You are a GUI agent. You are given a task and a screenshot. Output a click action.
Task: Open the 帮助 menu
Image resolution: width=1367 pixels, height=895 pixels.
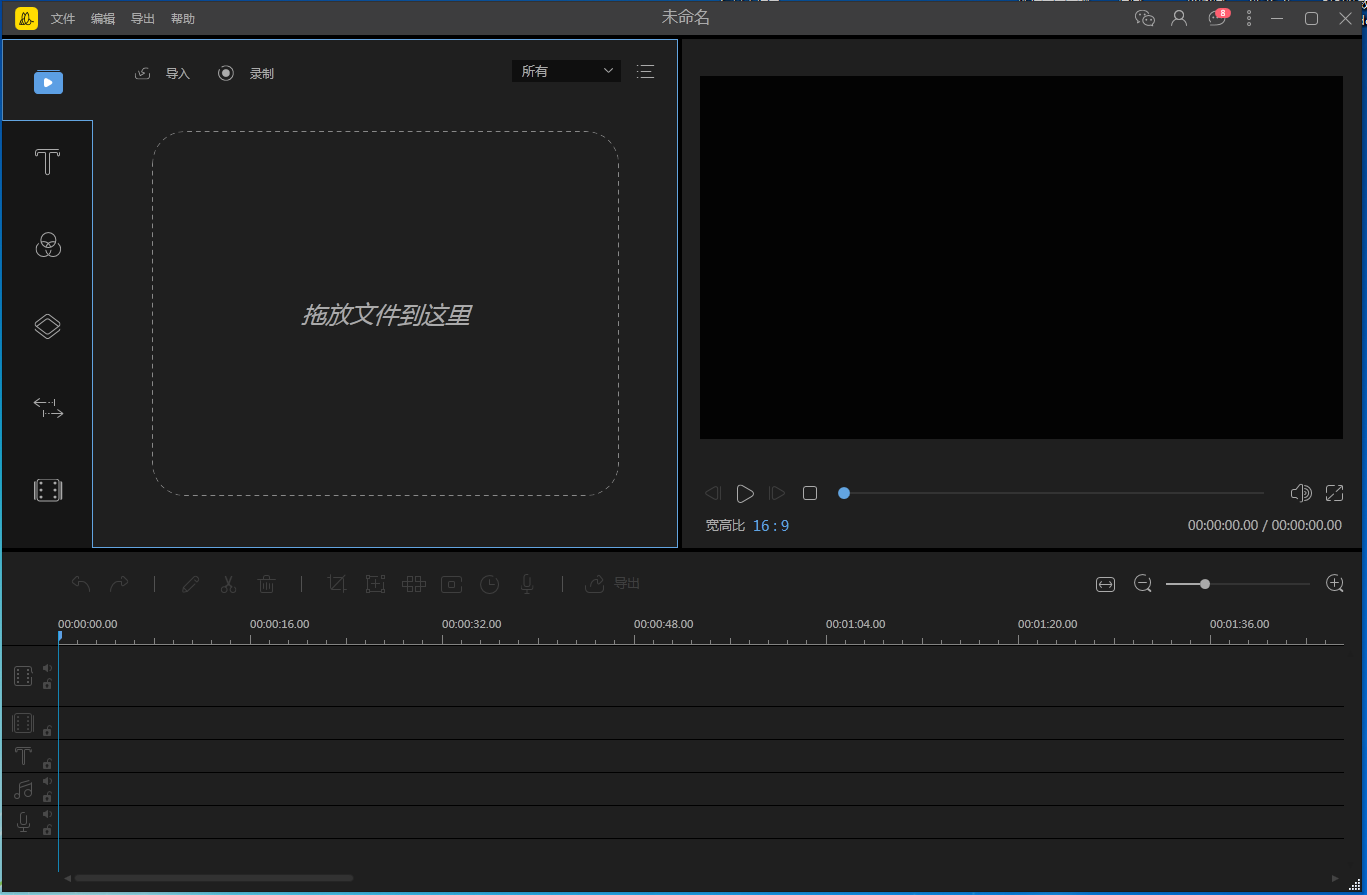pos(183,19)
